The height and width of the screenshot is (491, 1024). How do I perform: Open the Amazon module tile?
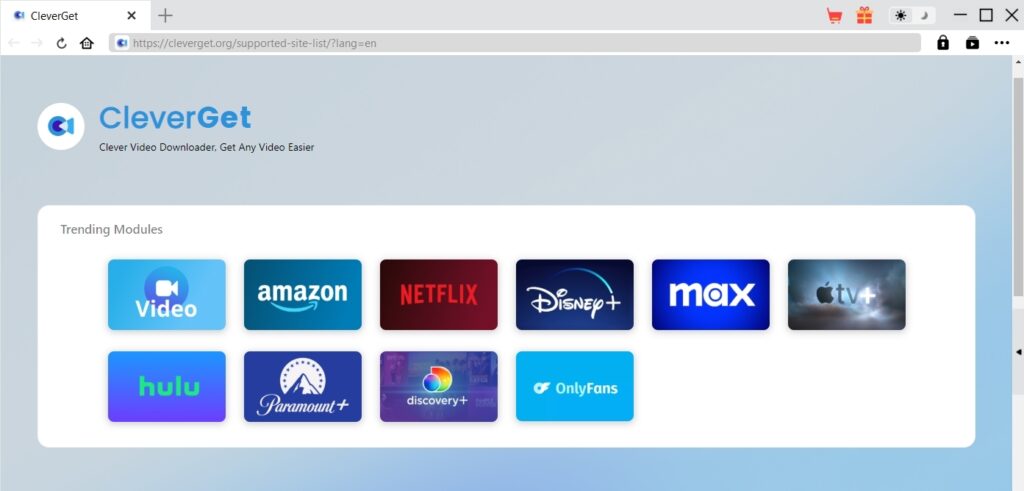point(302,294)
